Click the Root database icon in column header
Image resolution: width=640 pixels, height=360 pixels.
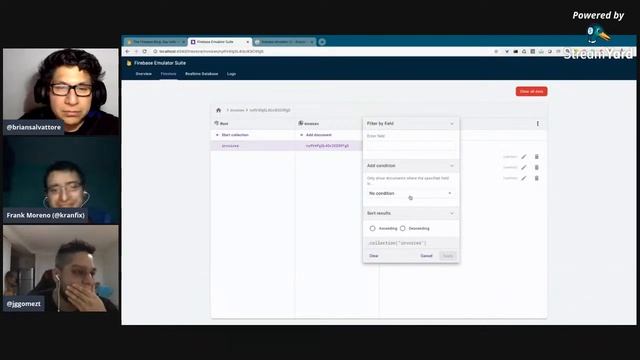(216, 123)
